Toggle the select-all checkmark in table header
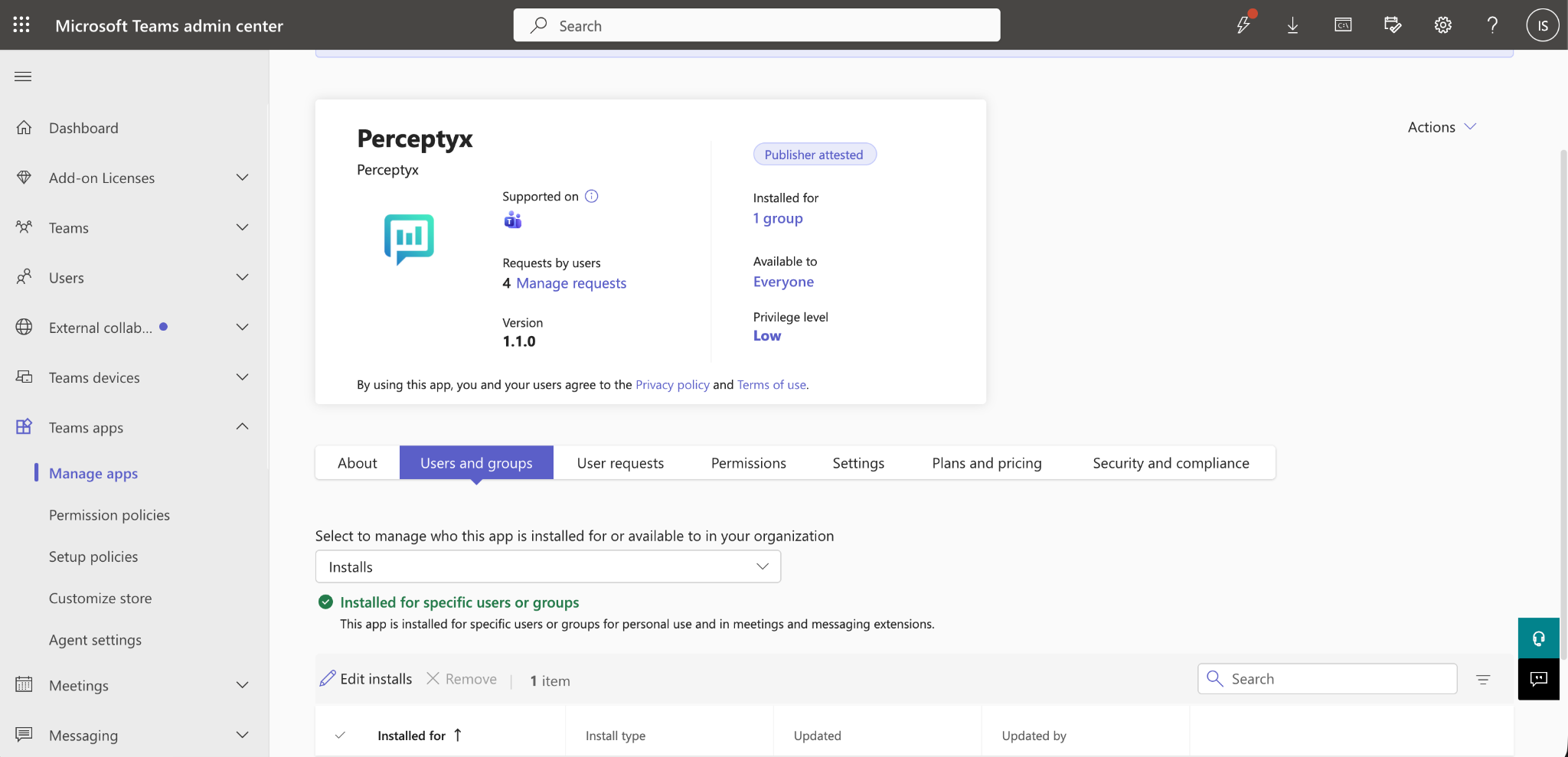 click(x=340, y=735)
